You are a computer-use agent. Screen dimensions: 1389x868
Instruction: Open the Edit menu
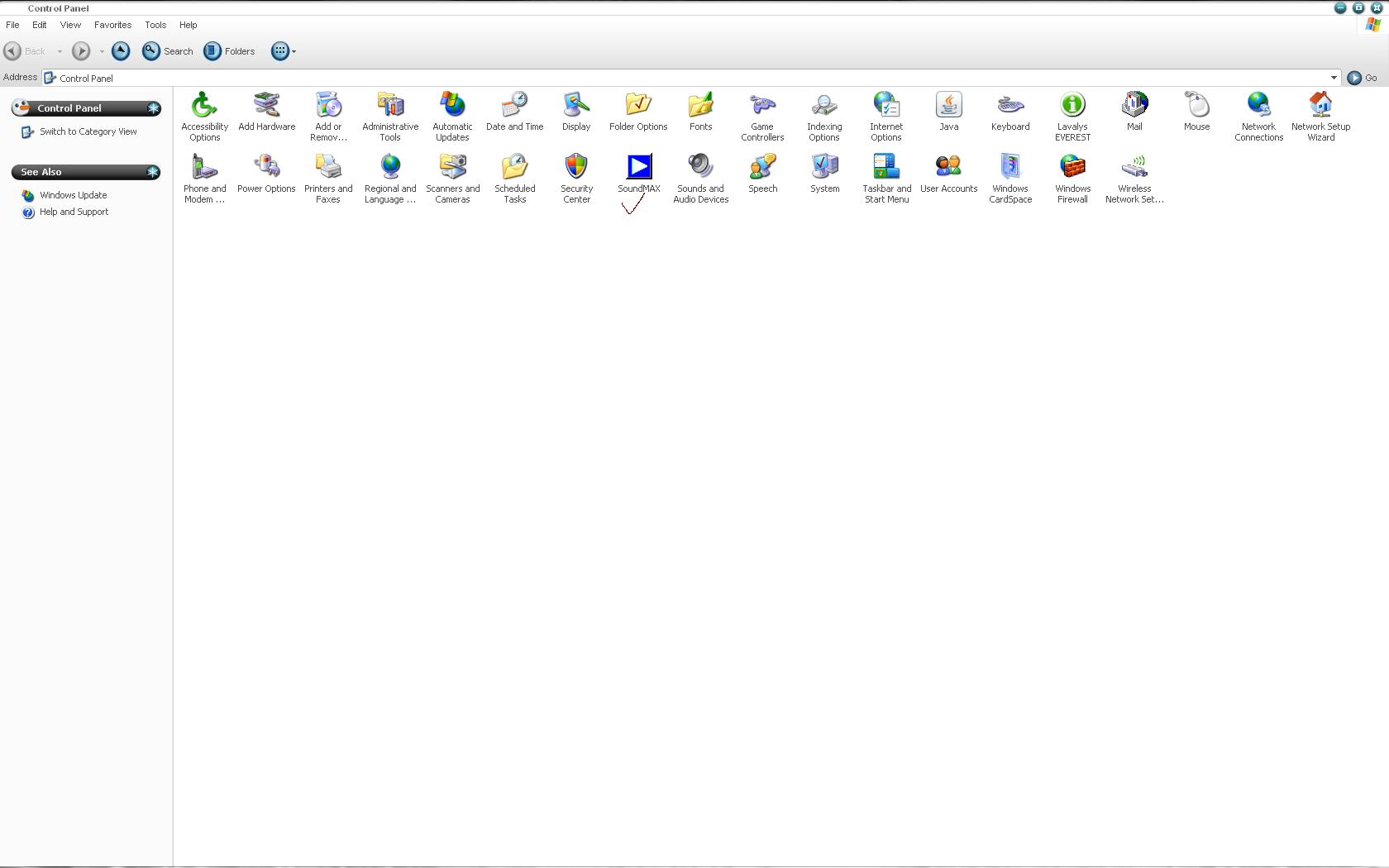[39, 25]
